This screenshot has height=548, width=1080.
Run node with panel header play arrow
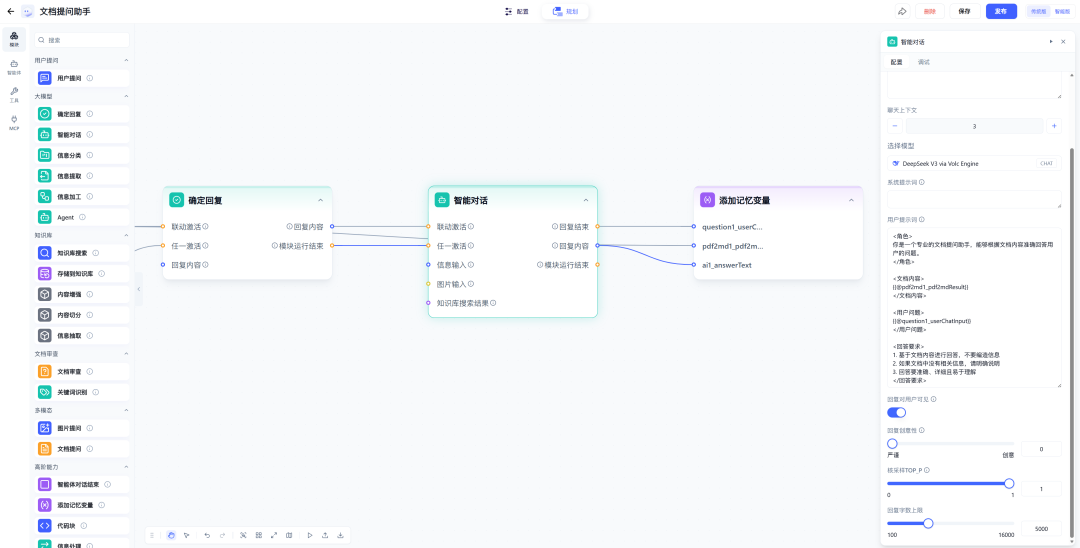pos(1051,42)
